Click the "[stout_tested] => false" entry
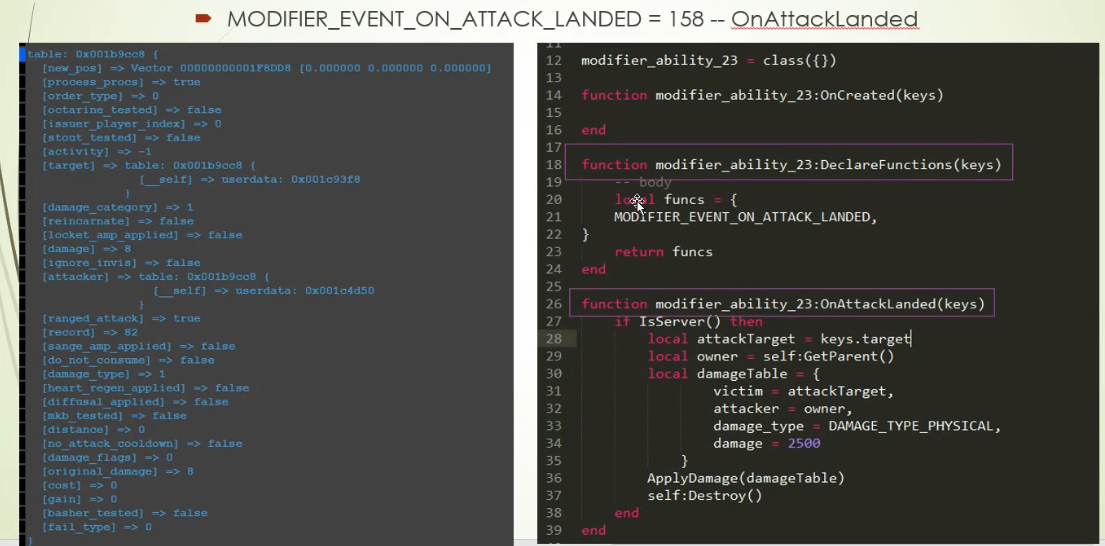The width and height of the screenshot is (1105, 546). tap(121, 137)
